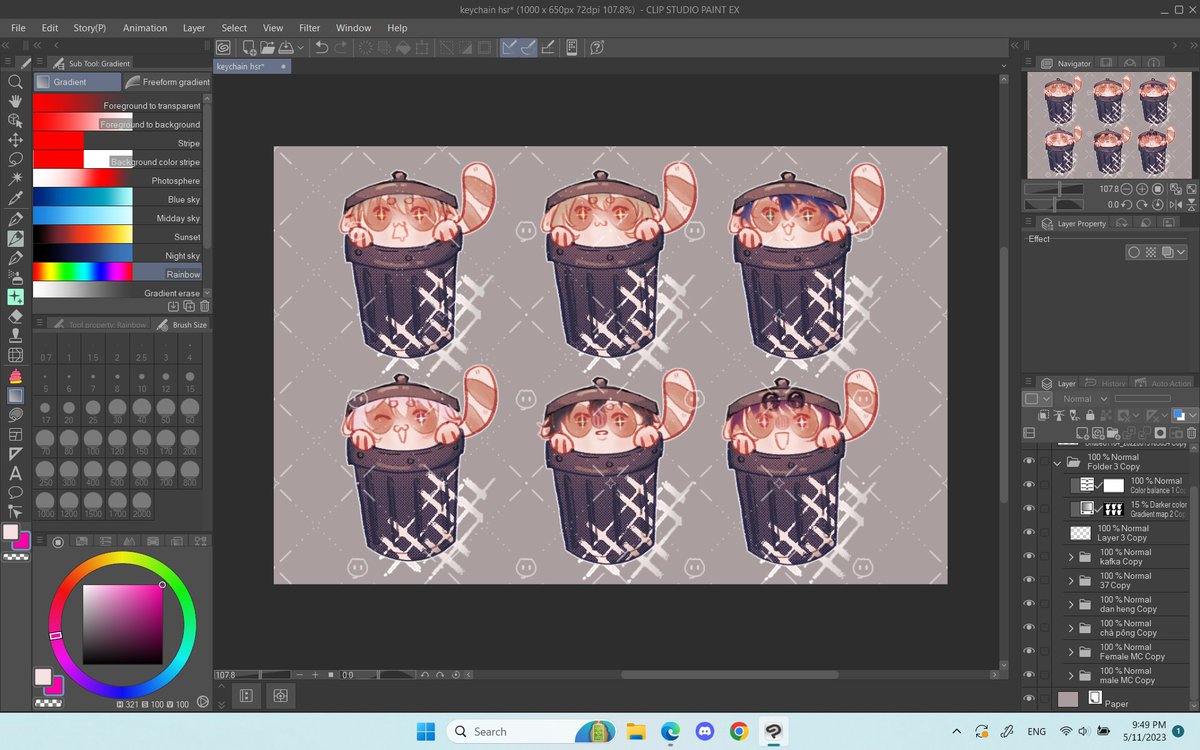Select the Eyedropper tool

[15, 198]
